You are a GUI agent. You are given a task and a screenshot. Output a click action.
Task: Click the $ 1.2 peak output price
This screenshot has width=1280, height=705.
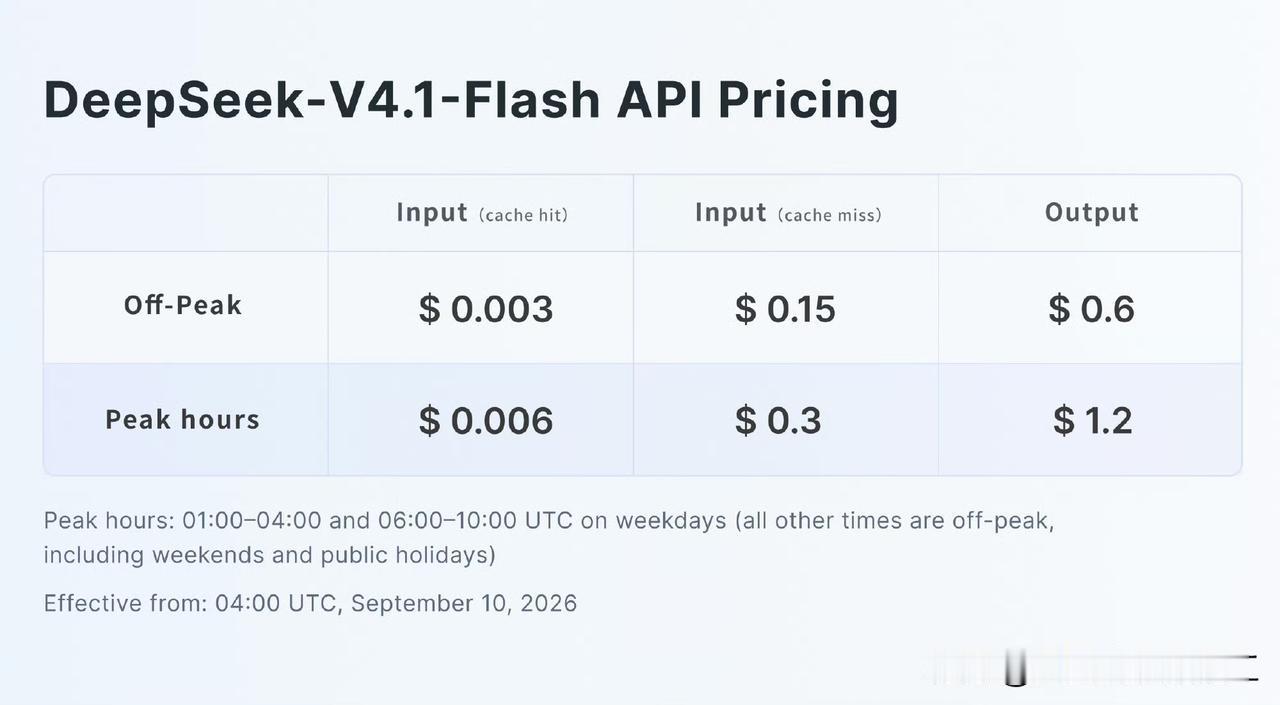(1092, 421)
